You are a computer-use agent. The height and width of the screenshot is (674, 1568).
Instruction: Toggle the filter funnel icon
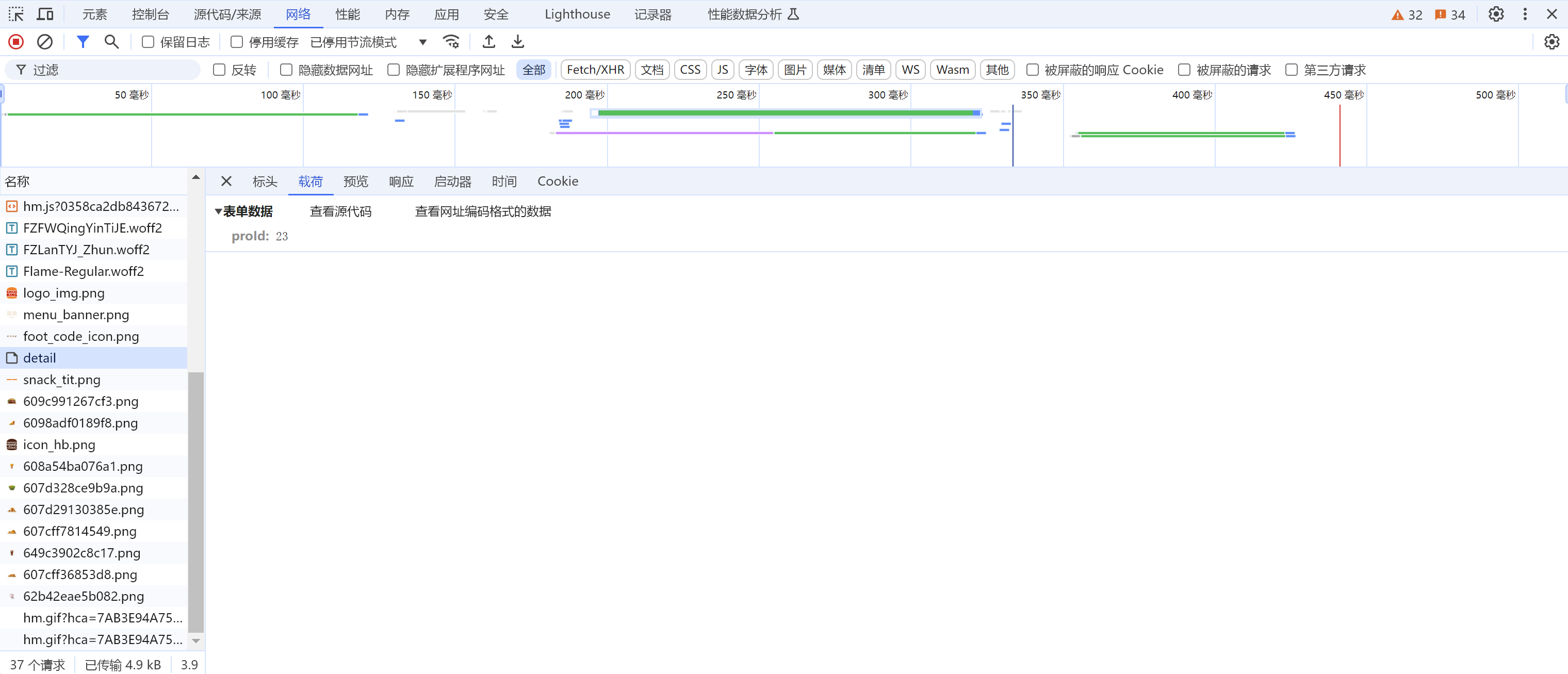(83, 42)
